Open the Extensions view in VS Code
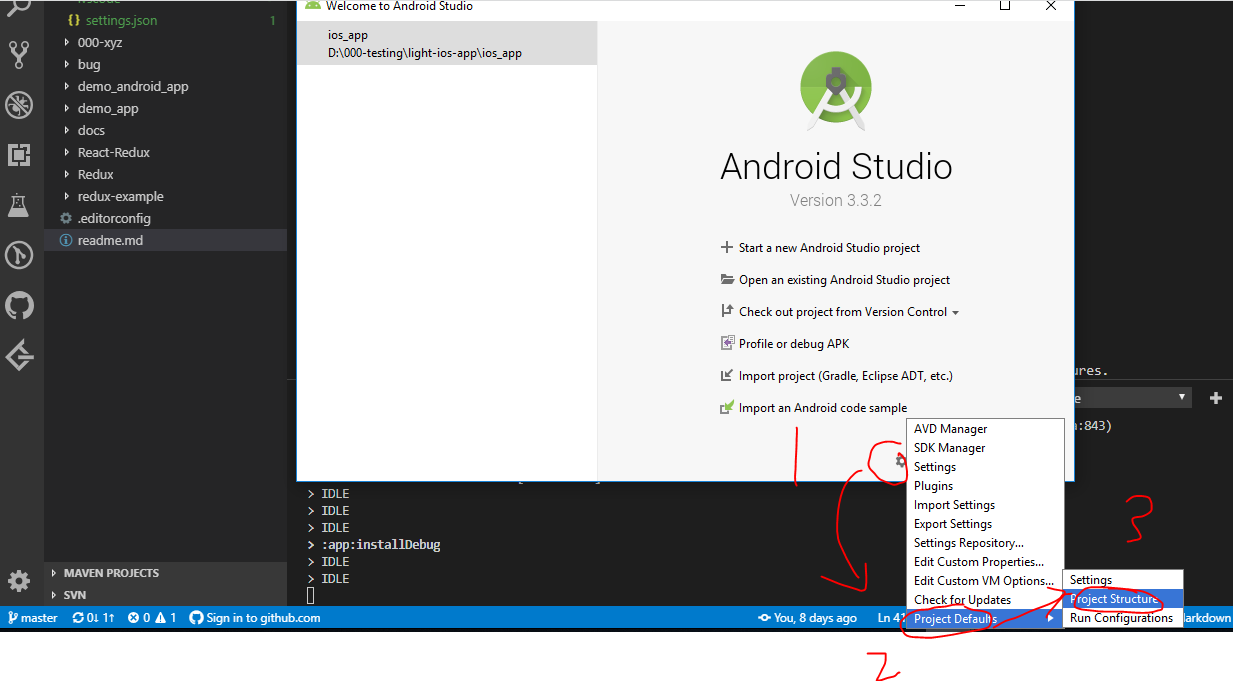 pyautogui.click(x=19, y=155)
